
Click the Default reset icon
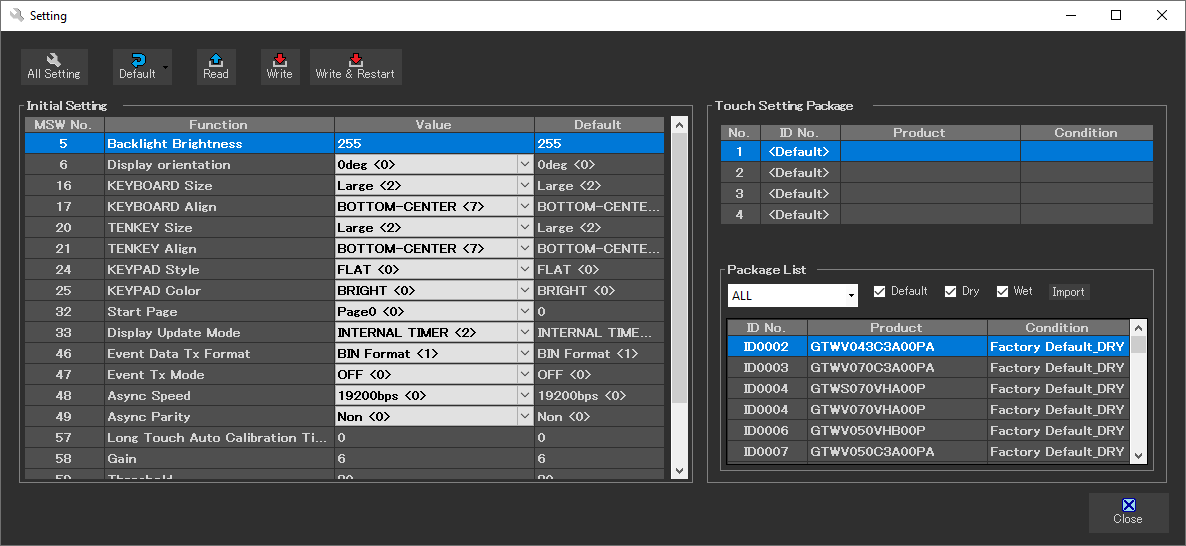pos(136,60)
